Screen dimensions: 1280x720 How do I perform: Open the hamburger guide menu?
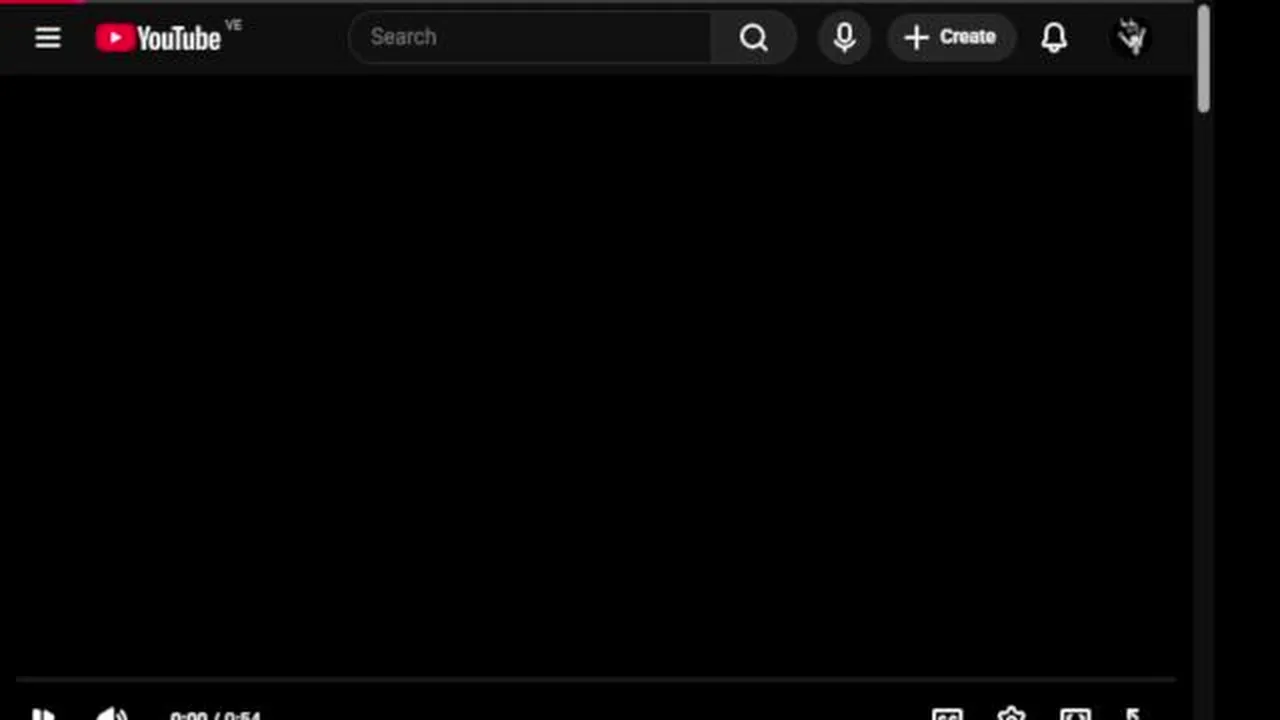tap(47, 38)
